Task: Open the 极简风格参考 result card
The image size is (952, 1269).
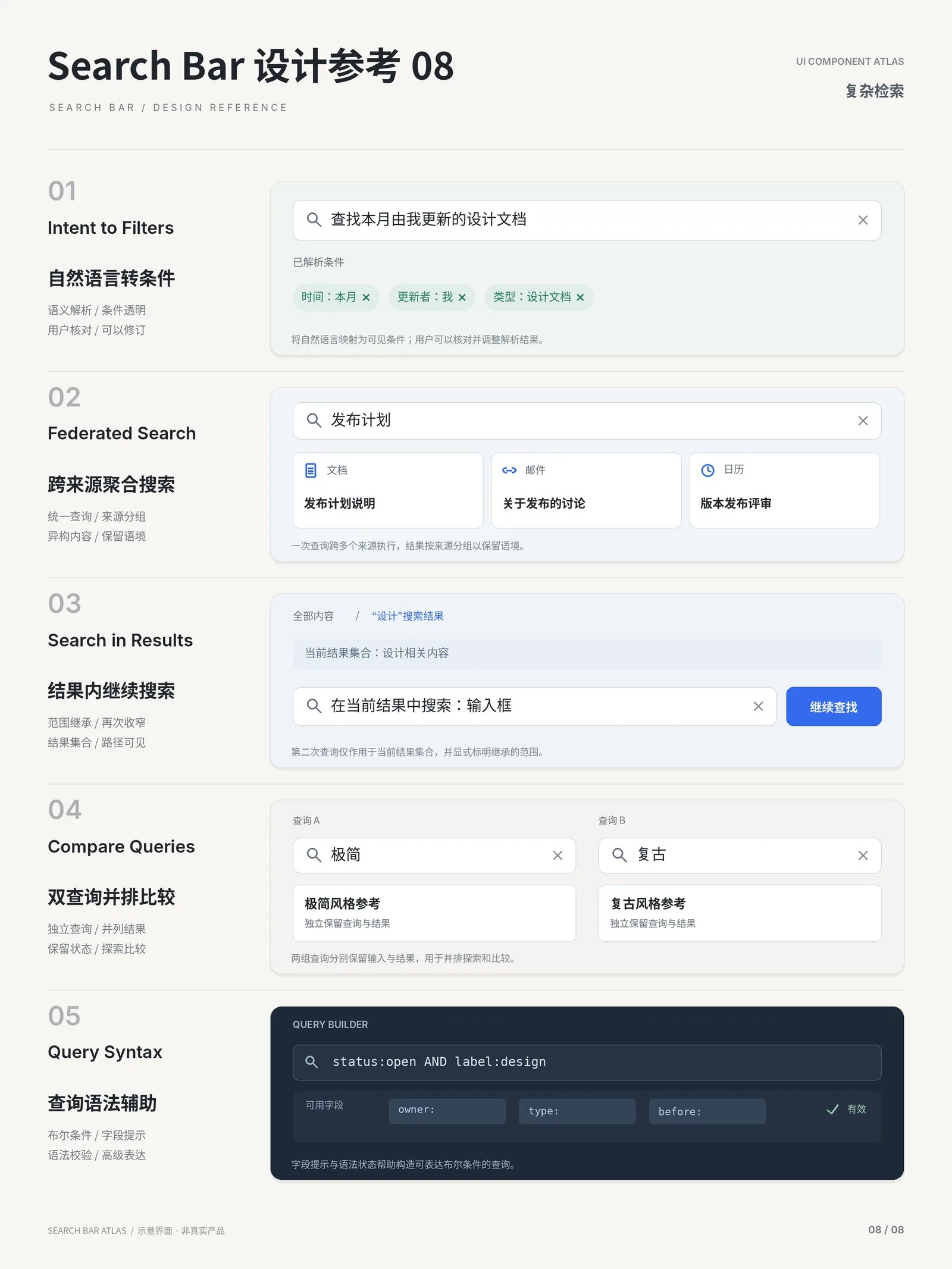Action: pos(434,913)
